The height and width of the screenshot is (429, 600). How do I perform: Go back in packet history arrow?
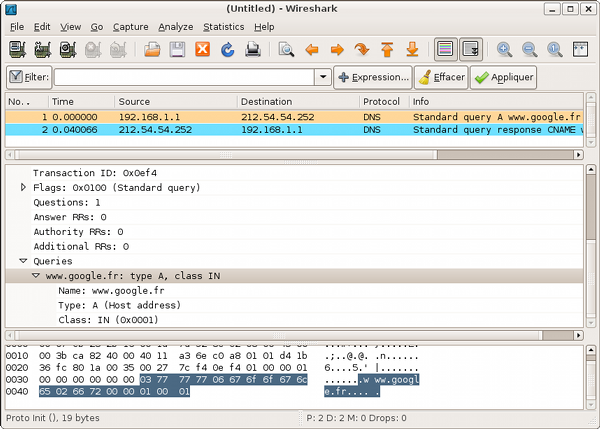click(x=312, y=50)
